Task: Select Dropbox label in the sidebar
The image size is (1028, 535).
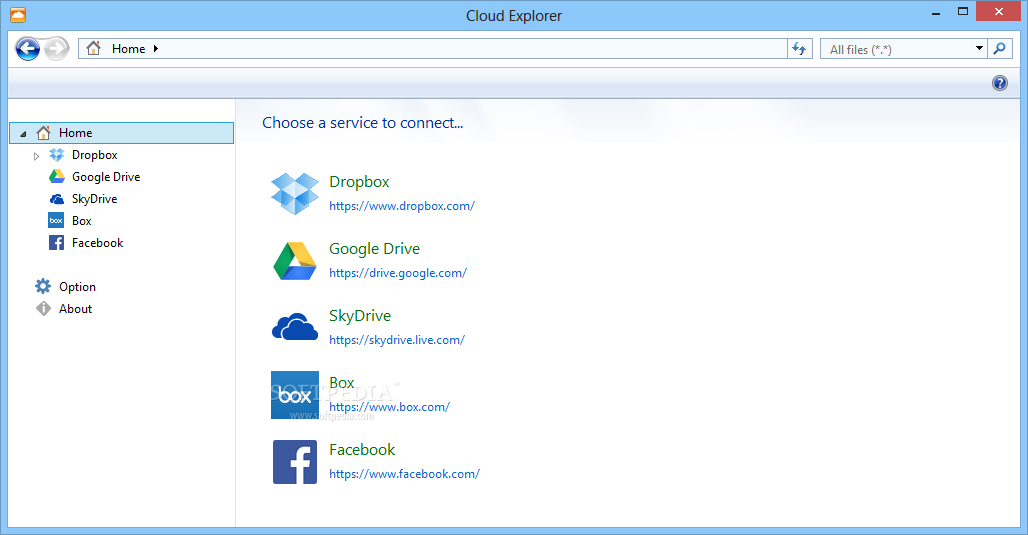Action: point(94,155)
